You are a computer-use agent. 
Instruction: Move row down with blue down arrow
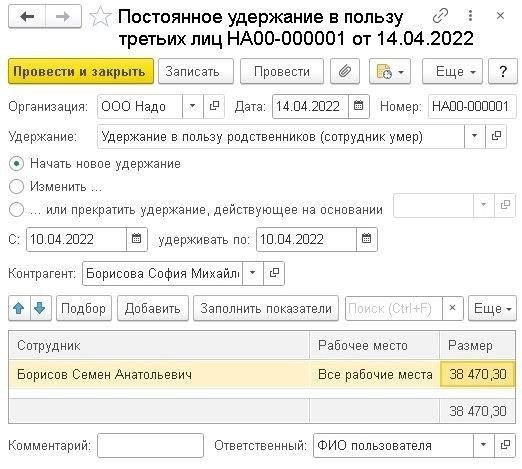40,308
